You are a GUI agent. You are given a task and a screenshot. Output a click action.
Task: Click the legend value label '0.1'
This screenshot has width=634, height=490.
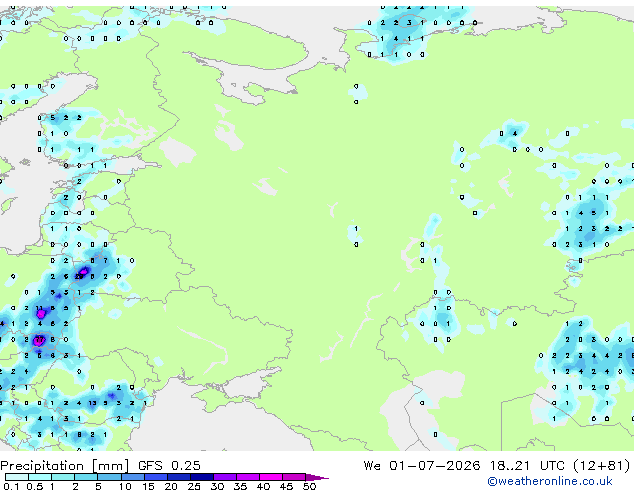click(x=11, y=486)
